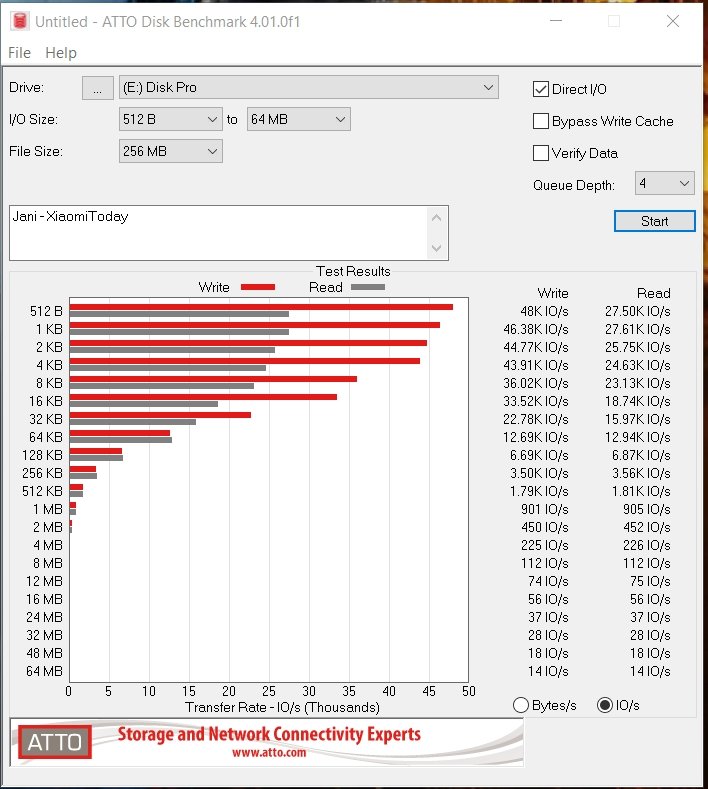This screenshot has height=789, width=708.
Task: Maximize the ATTO Disk Benchmark window
Action: pos(614,21)
